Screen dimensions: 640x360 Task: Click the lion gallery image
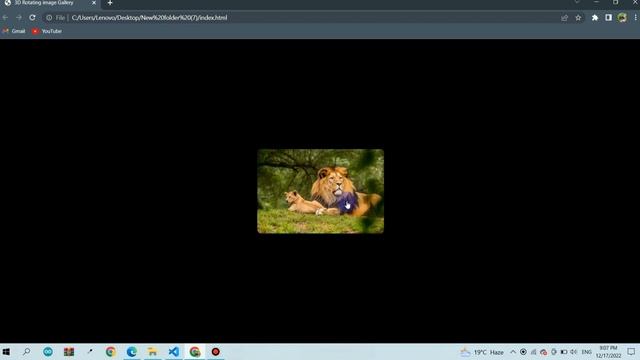click(x=320, y=191)
